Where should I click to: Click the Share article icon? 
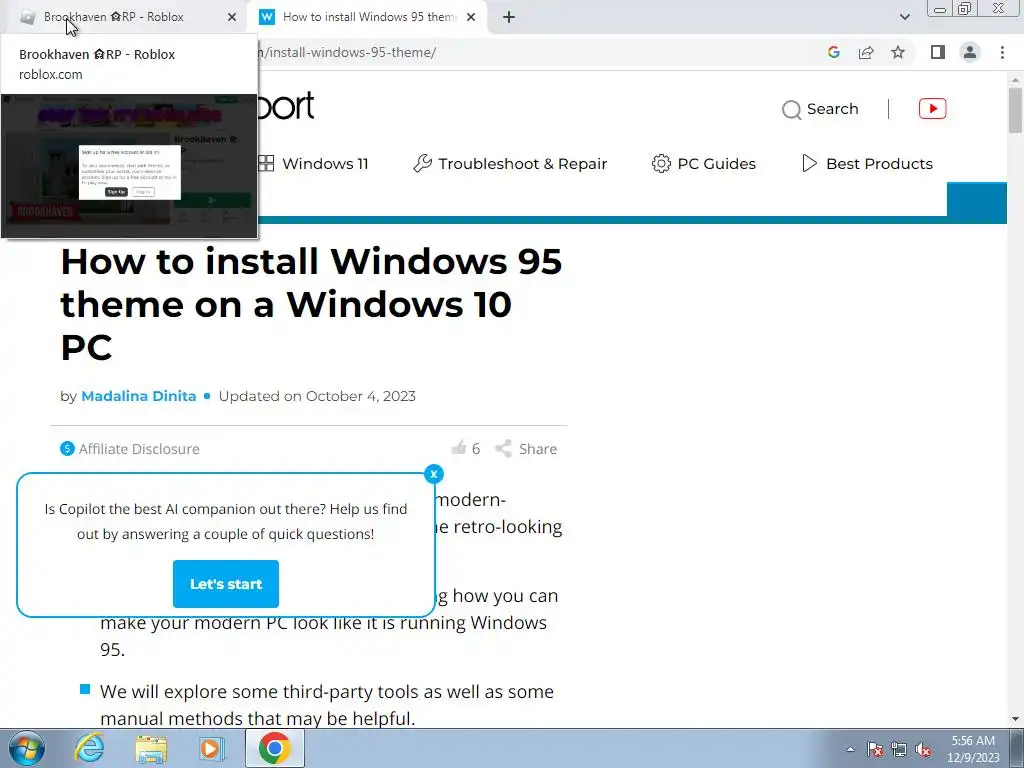[504, 449]
